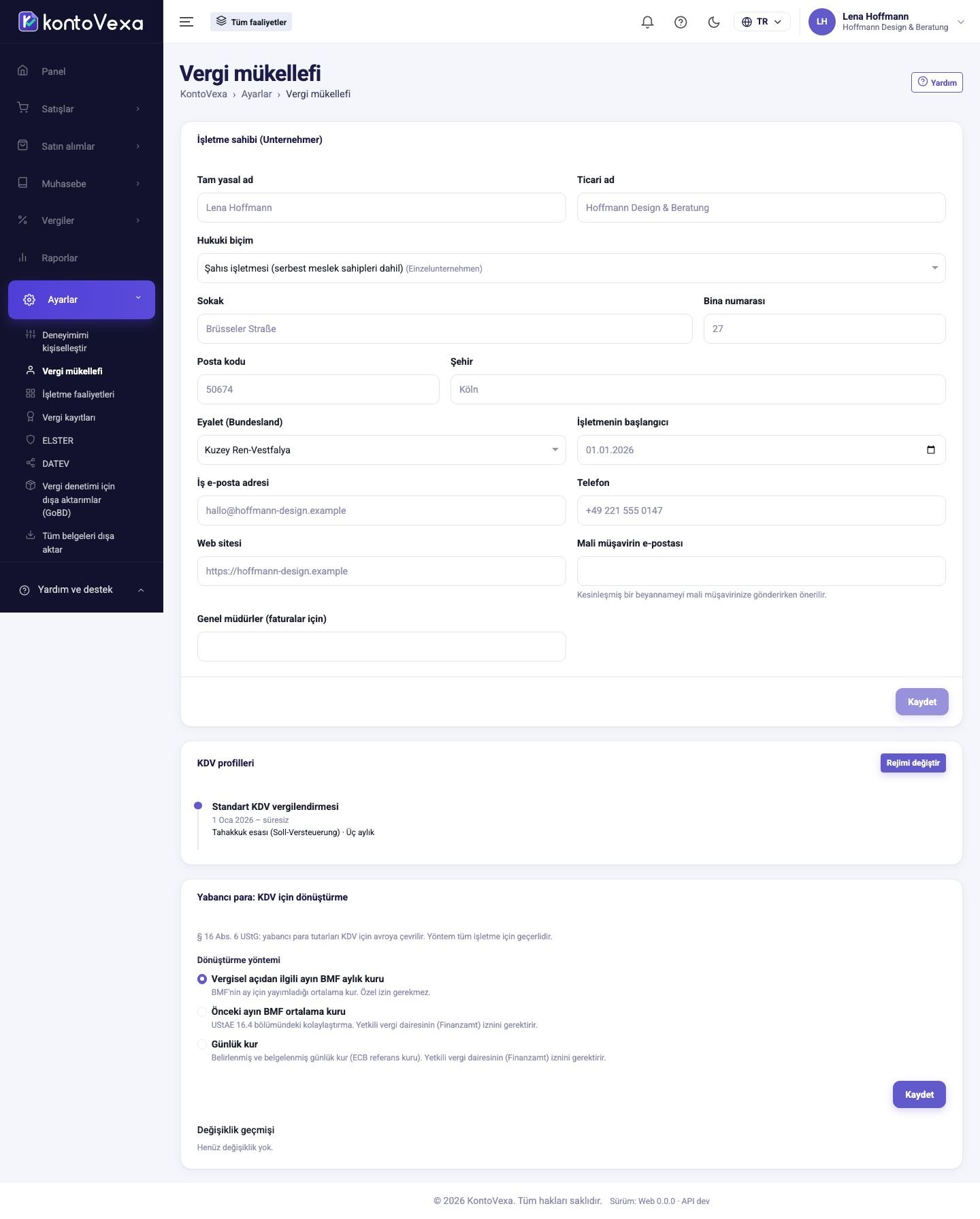Open the Hukuki biçim dropdown
Image resolution: width=980 pixels, height=1219 pixels.
(x=571, y=268)
